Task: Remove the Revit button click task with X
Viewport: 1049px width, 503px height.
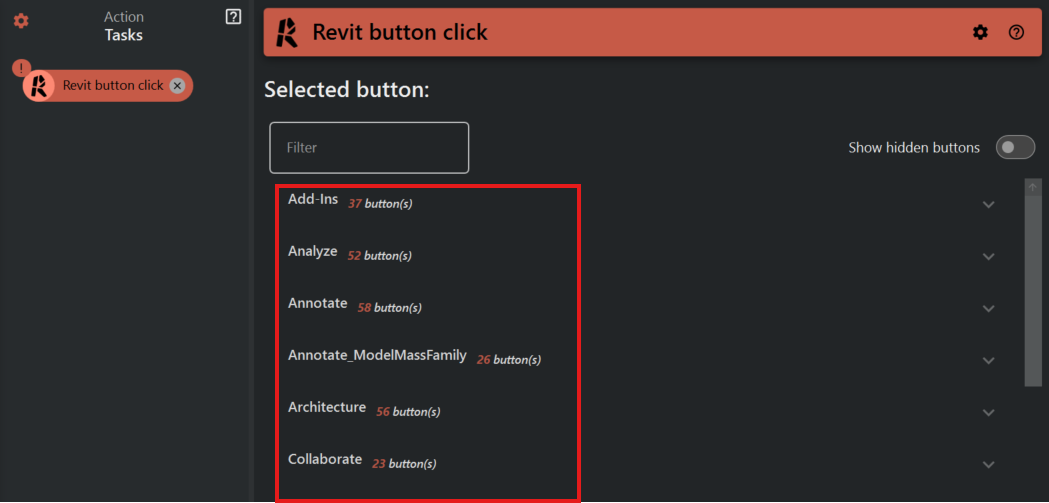Action: (177, 86)
